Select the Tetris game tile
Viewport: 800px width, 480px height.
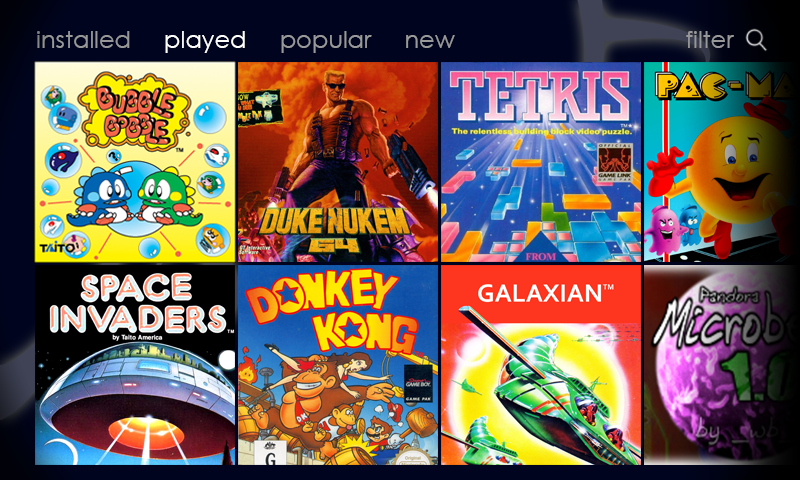coord(541,162)
